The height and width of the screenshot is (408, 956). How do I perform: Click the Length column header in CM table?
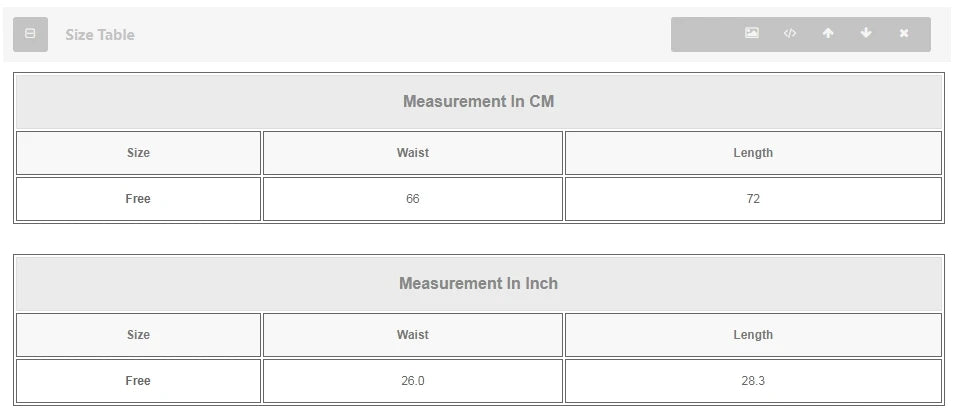(753, 153)
